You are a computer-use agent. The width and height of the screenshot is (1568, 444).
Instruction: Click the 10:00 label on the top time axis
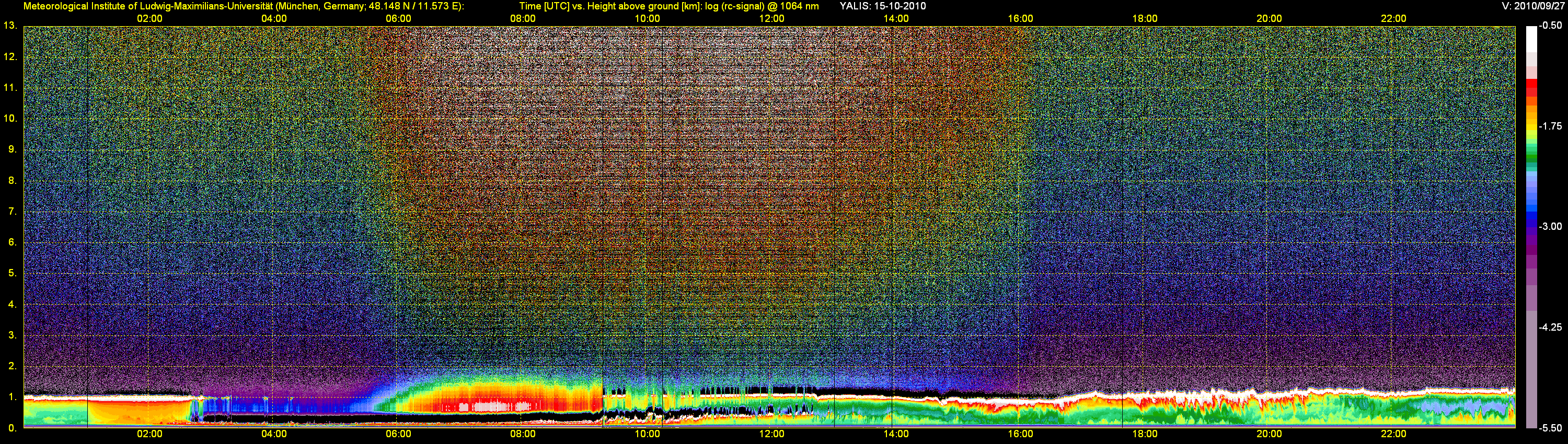point(647,19)
